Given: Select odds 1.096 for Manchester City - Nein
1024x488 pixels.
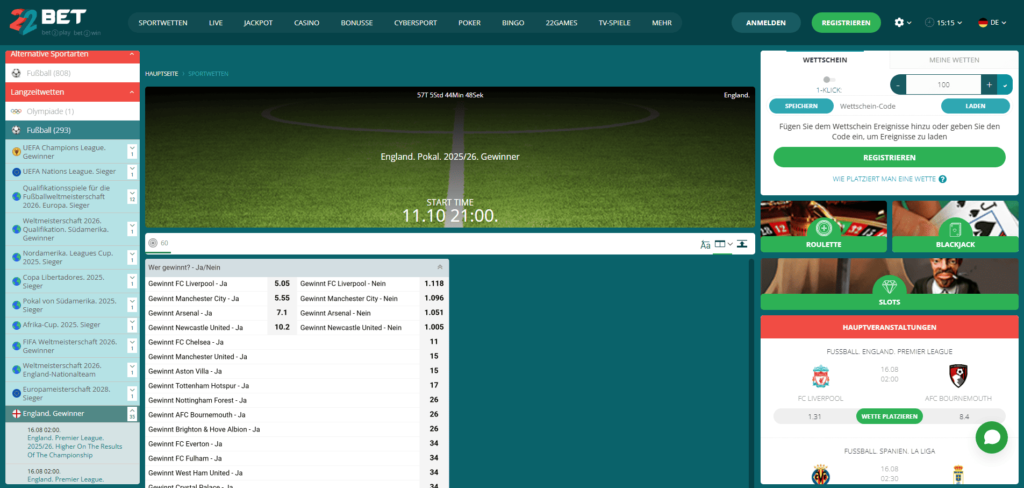Looking at the screenshot, I should coord(434,299).
